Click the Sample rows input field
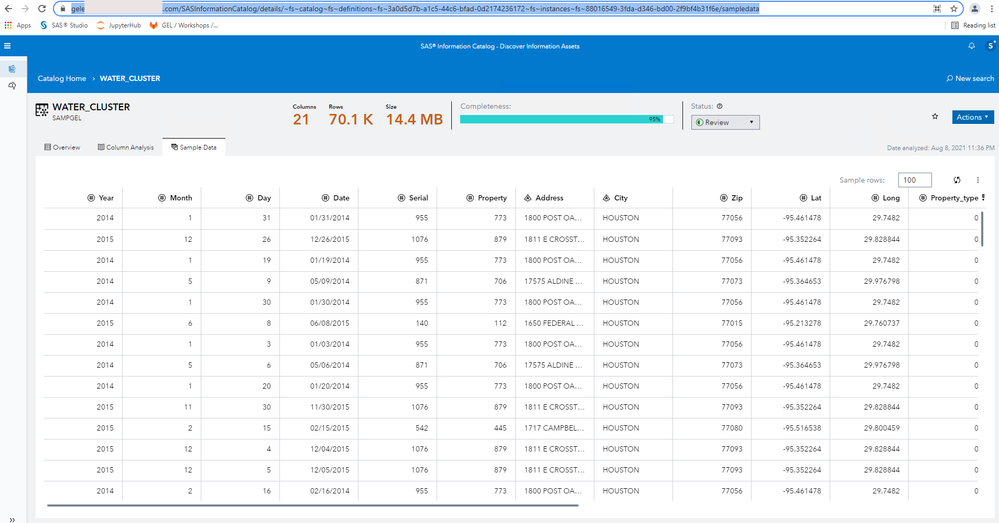 pyautogui.click(x=914, y=180)
